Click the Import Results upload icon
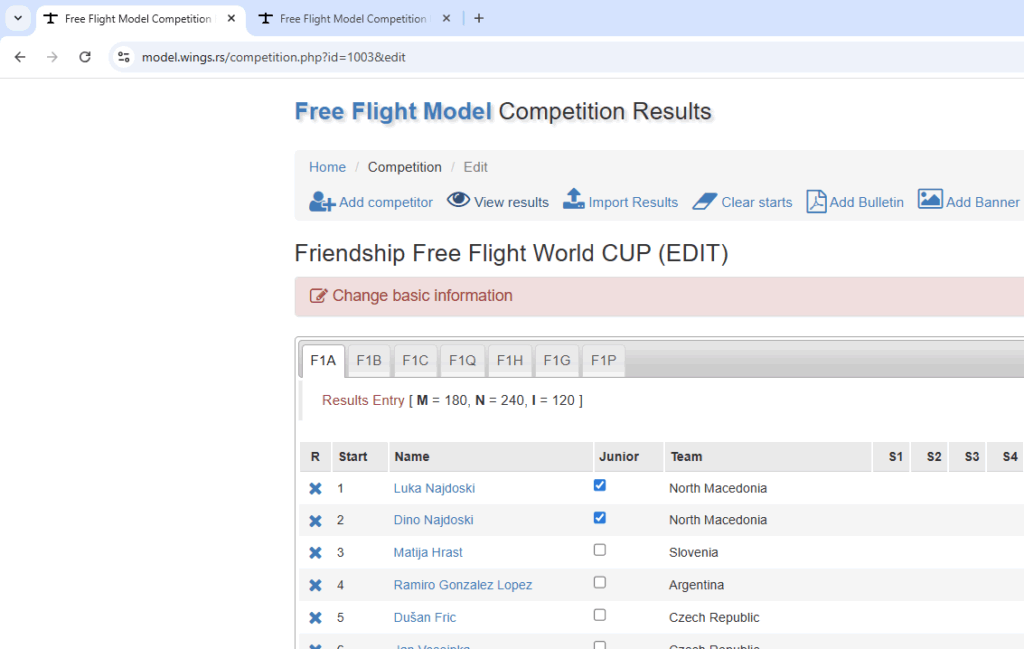Image resolution: width=1024 pixels, height=649 pixels. (573, 199)
